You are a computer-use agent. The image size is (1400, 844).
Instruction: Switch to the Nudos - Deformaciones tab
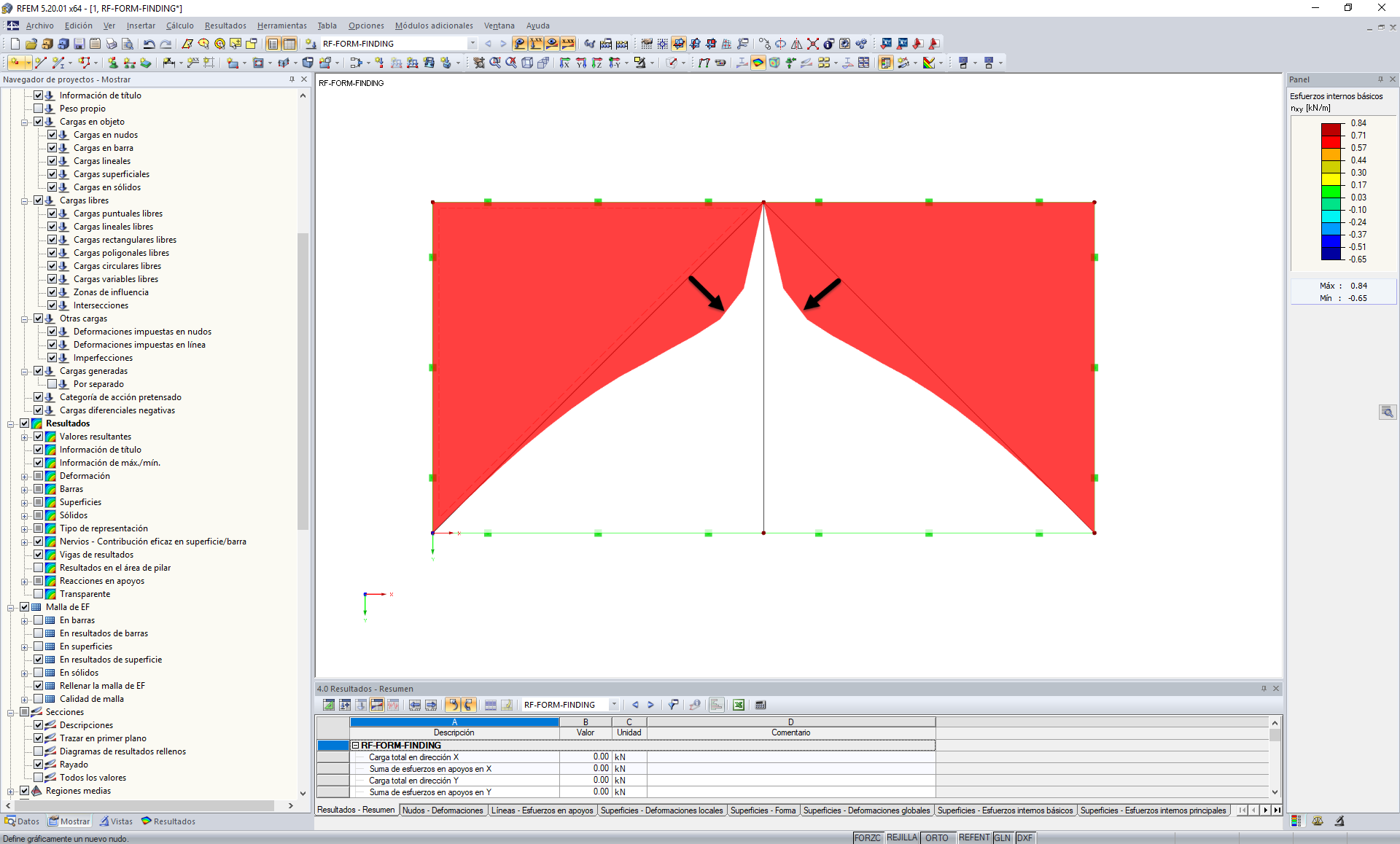click(443, 810)
